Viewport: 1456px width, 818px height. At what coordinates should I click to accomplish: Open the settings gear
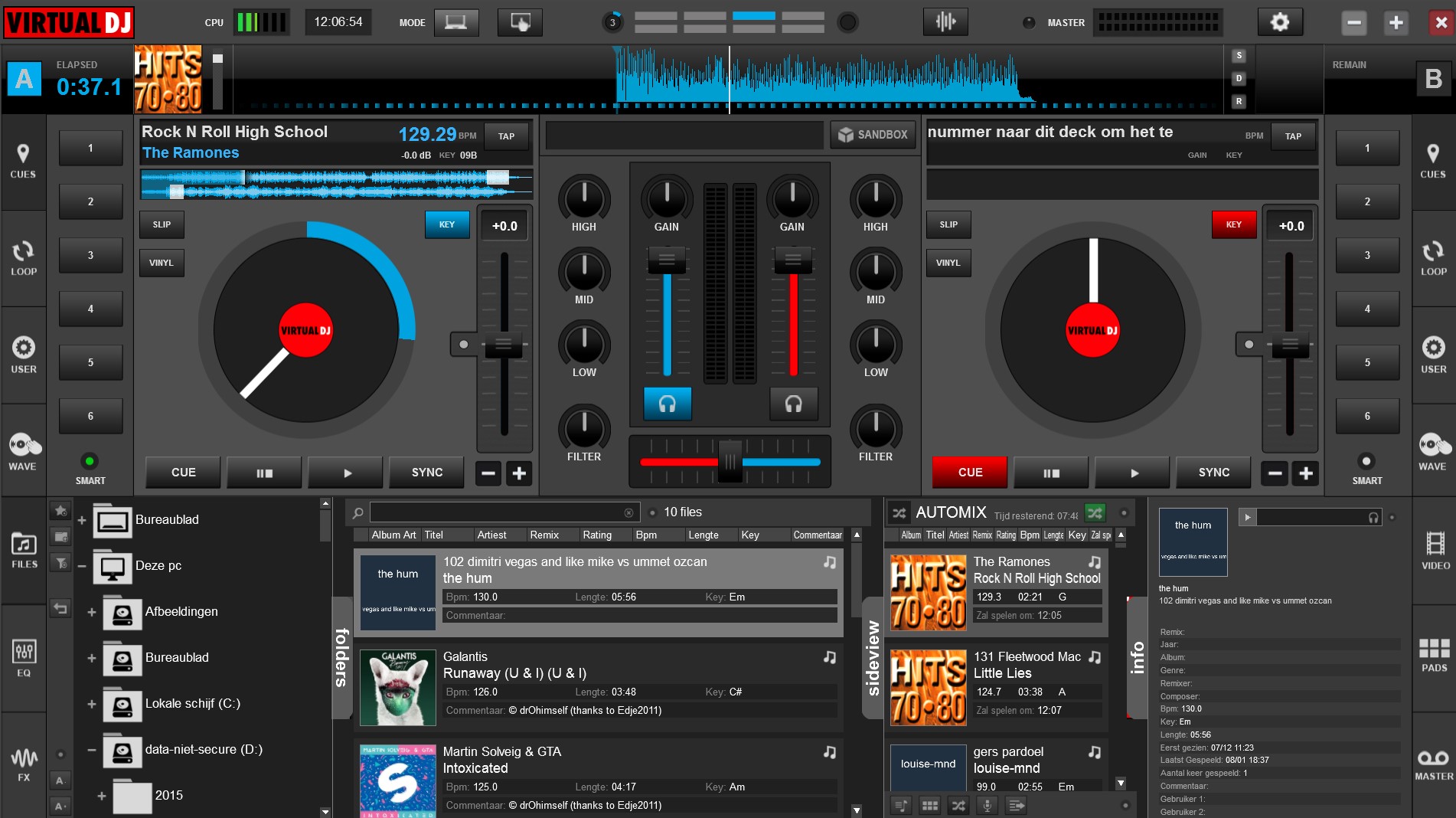(1279, 22)
